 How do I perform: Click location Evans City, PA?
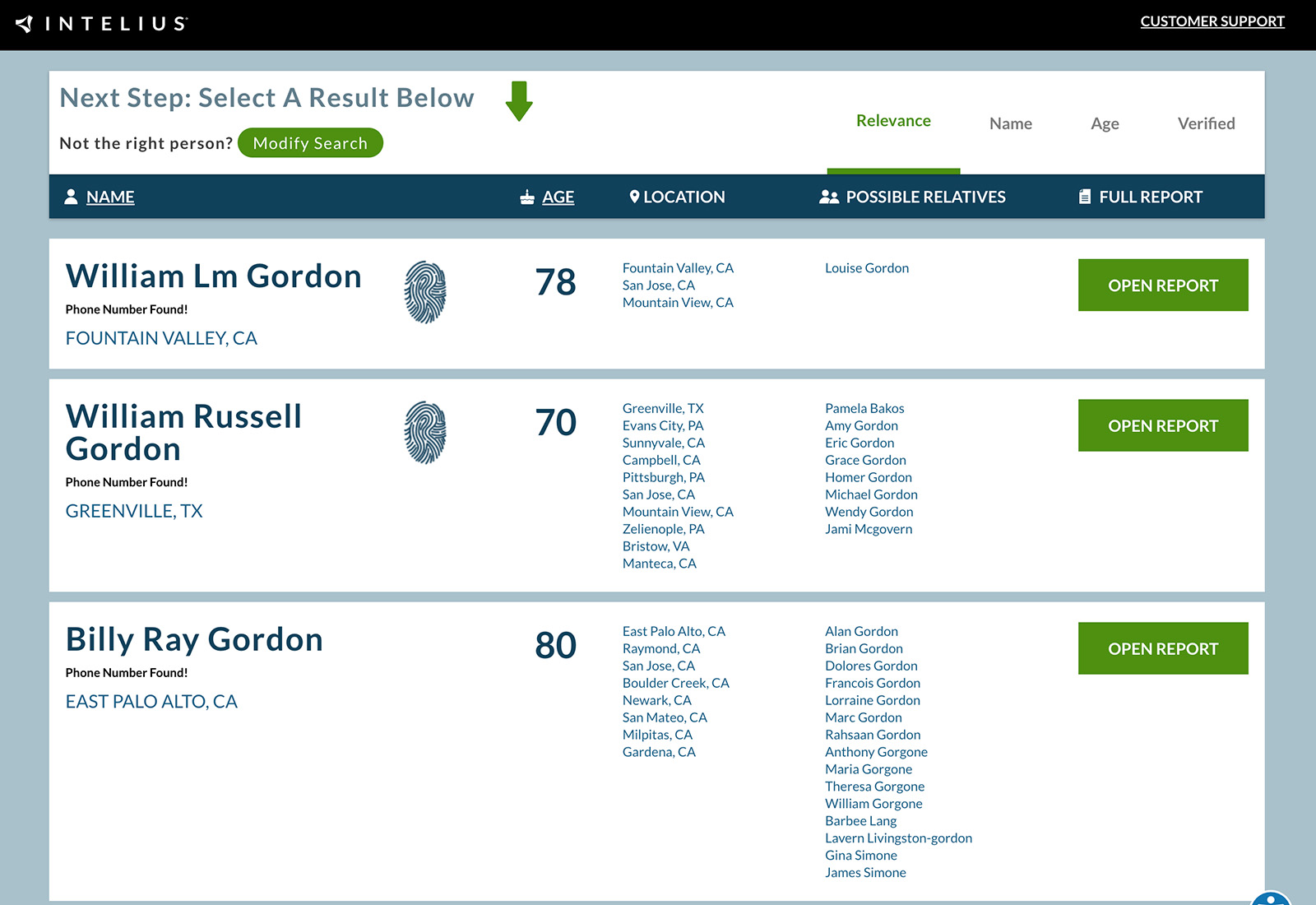tap(663, 425)
